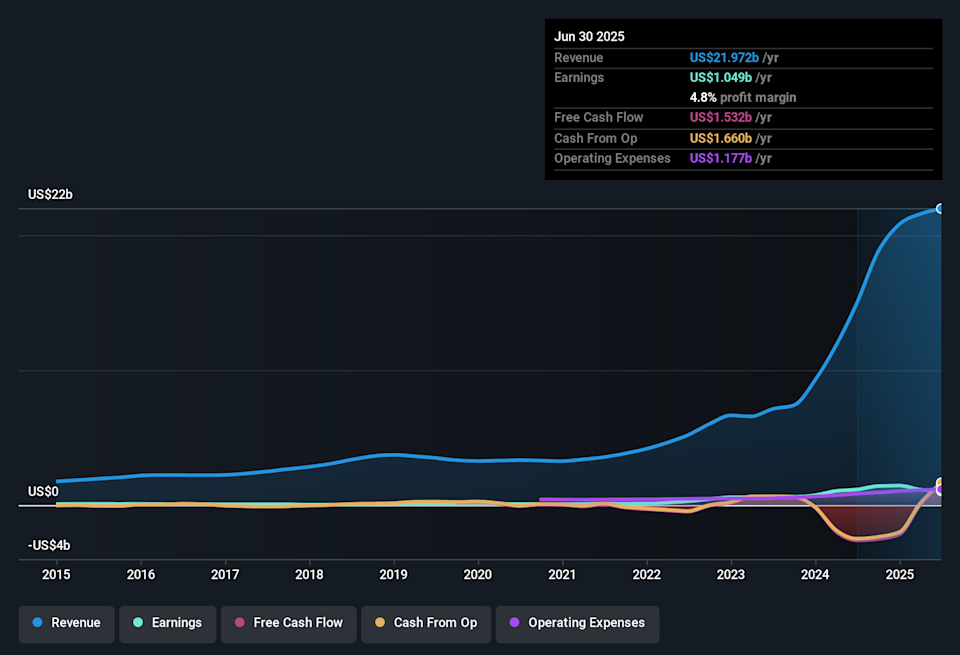This screenshot has width=960, height=655.
Task: Click the US$22b y-axis label
Action: coord(50,194)
